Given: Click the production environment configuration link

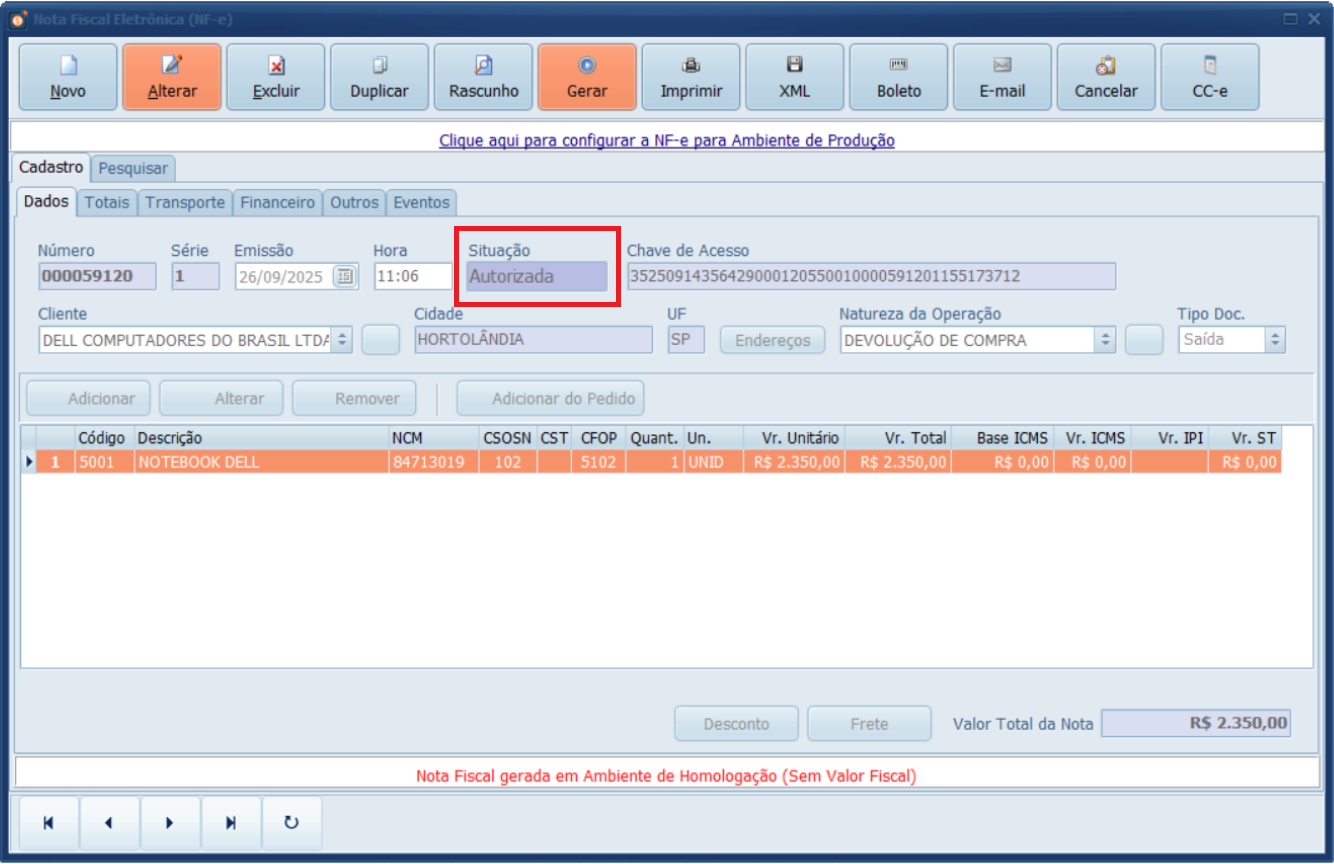Looking at the screenshot, I should pyautogui.click(x=667, y=141).
